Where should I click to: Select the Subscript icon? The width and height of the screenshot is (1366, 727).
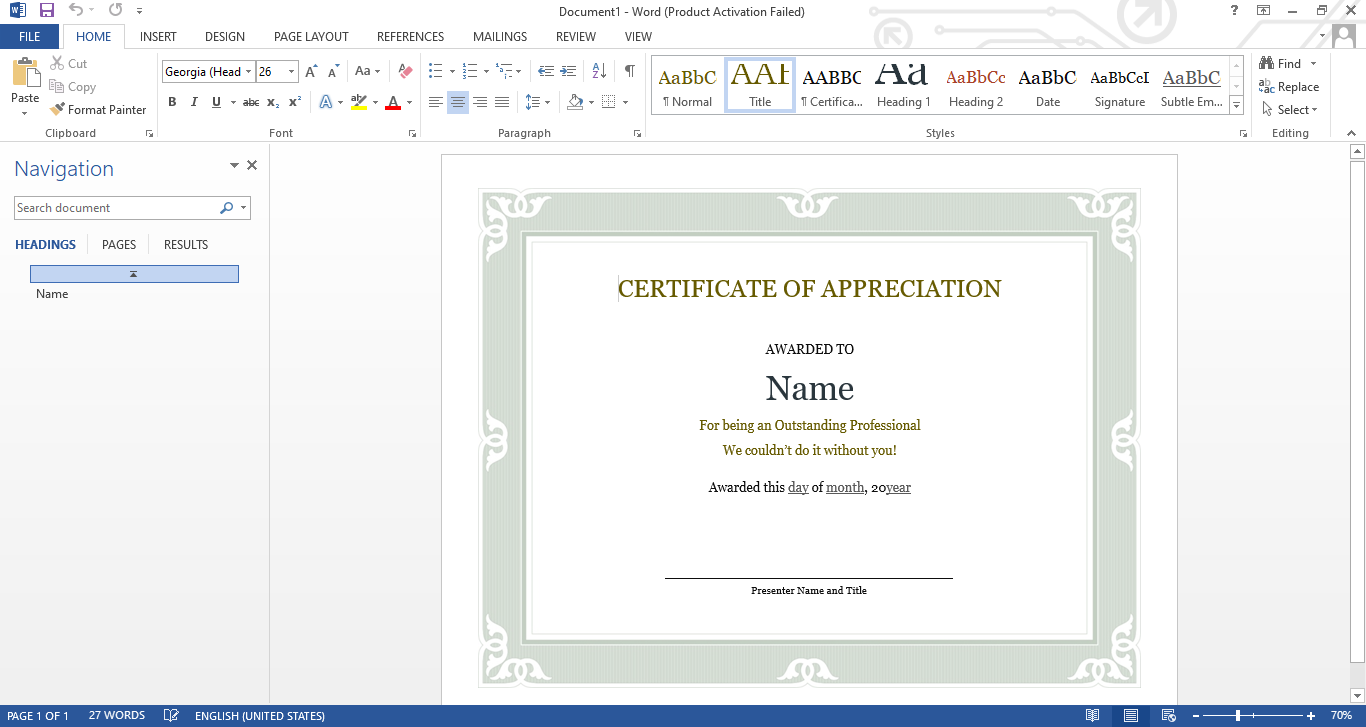click(x=271, y=101)
